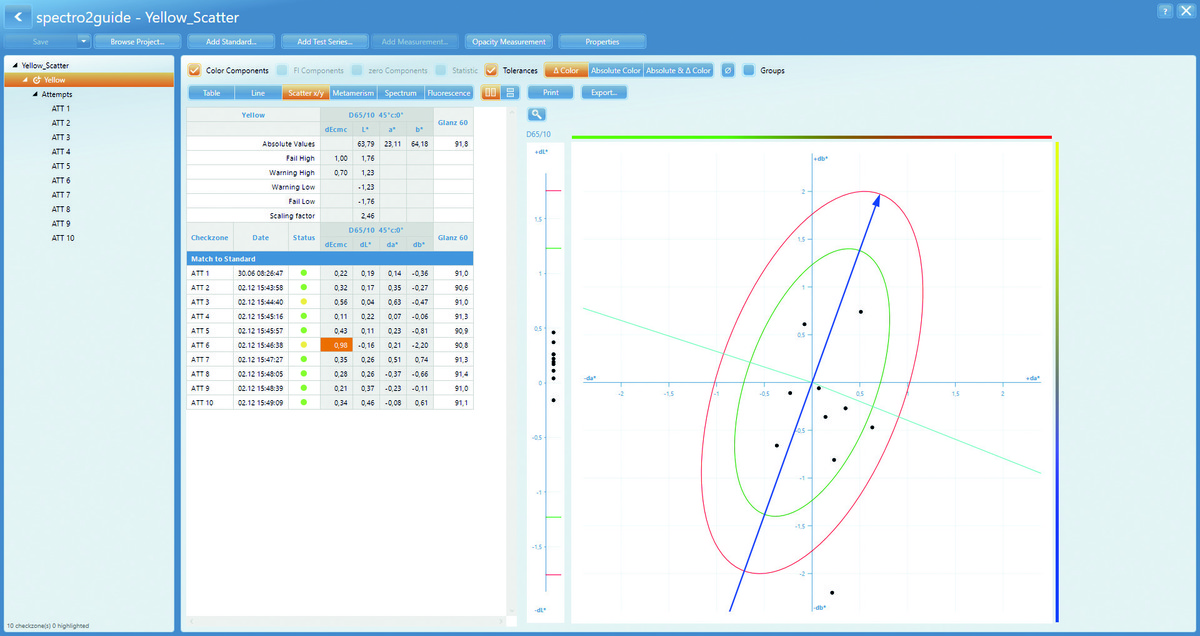1200x636 pixels.
Task: Click the green-to-red gradient bar above chart
Action: coord(811,137)
